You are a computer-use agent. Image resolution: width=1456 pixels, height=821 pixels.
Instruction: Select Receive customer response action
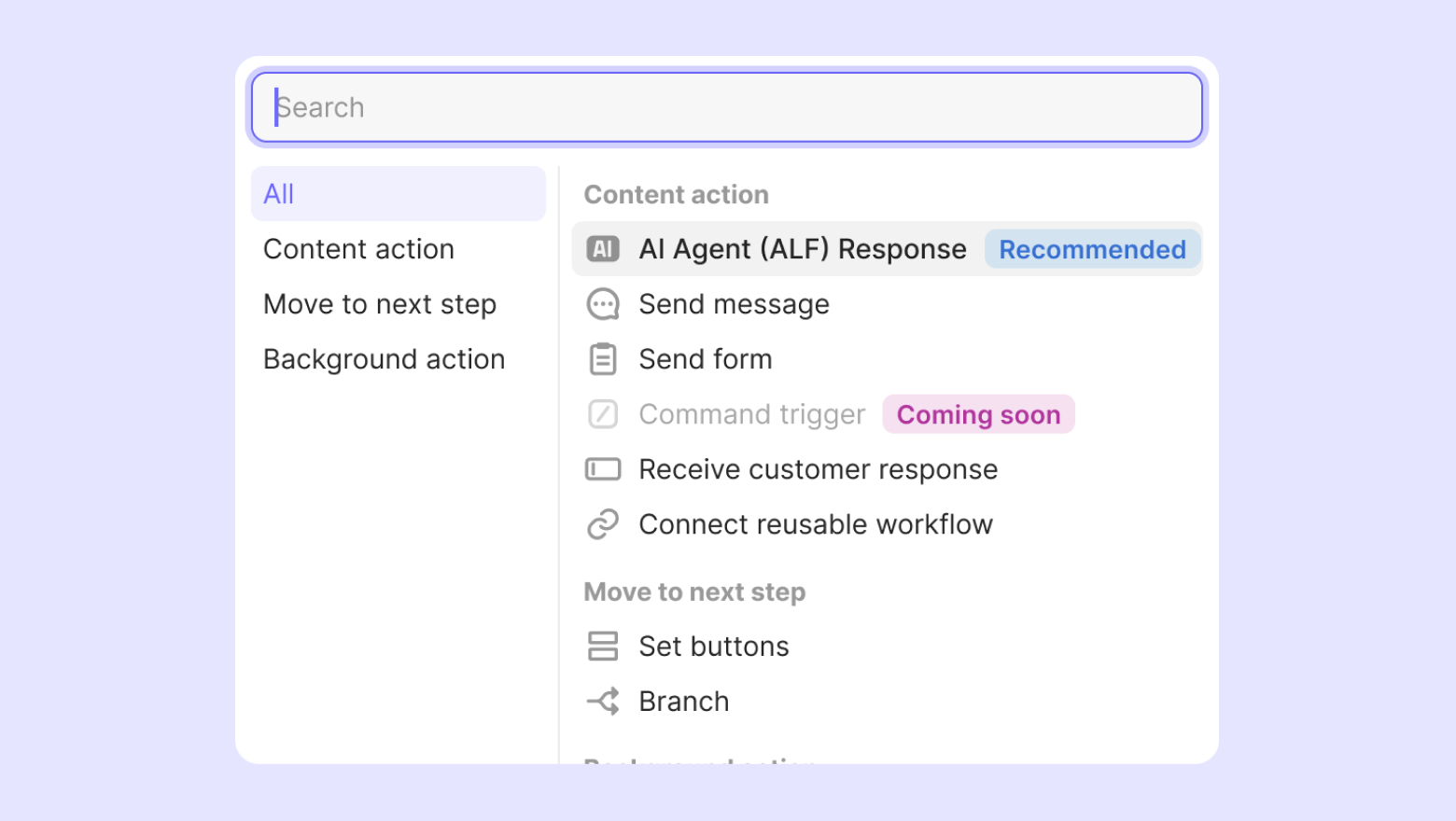click(x=818, y=469)
